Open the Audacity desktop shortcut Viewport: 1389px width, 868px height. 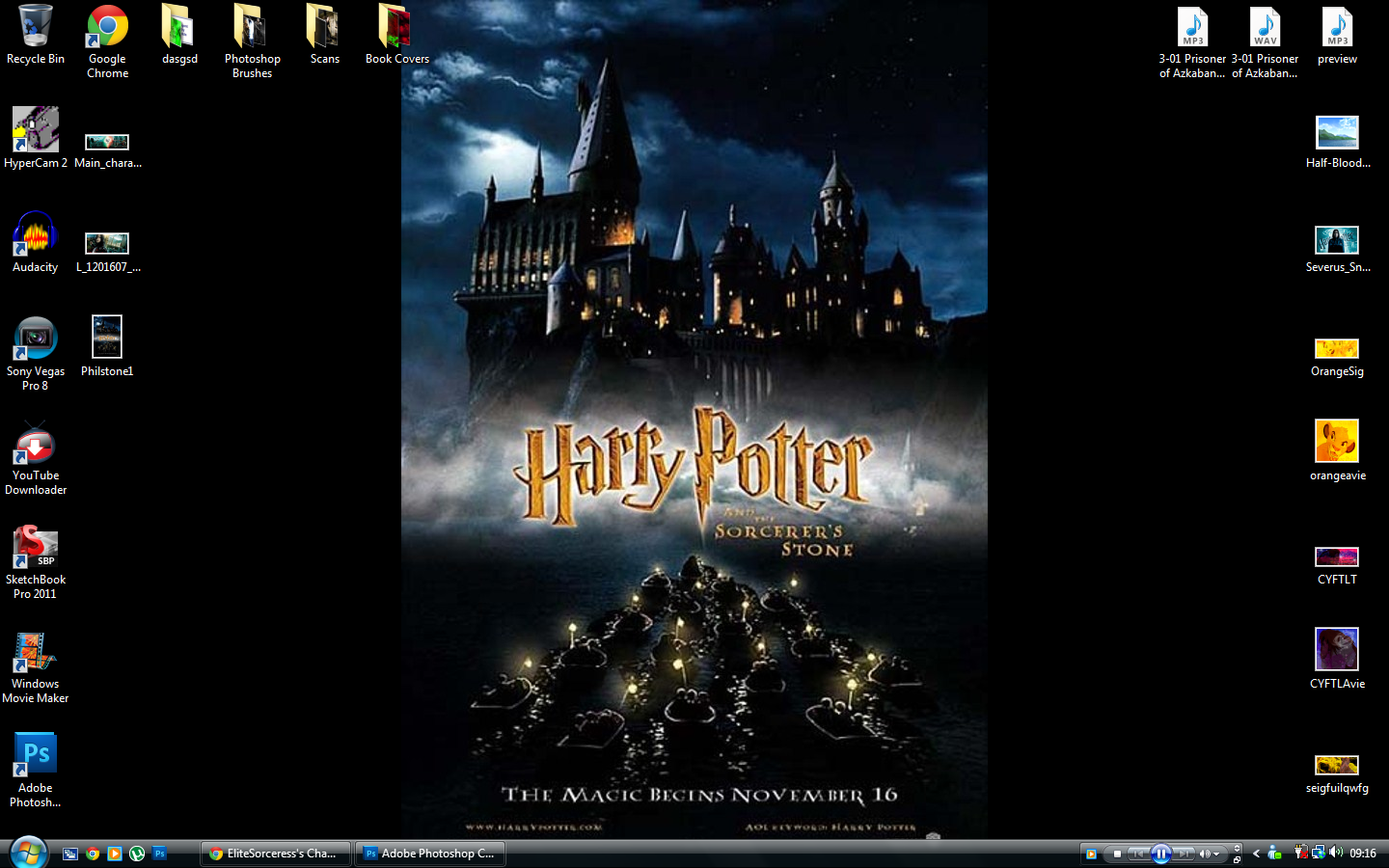36,236
